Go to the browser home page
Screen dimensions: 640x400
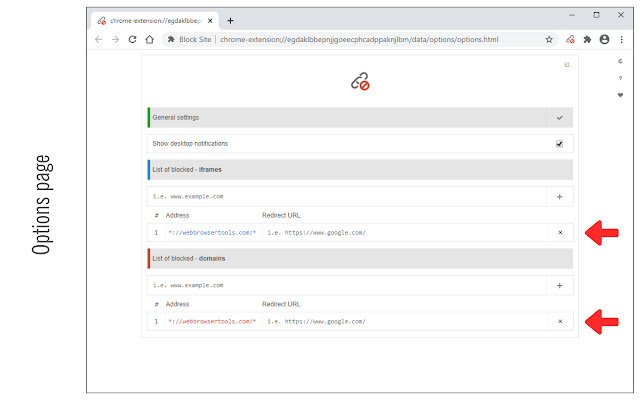pyautogui.click(x=149, y=40)
